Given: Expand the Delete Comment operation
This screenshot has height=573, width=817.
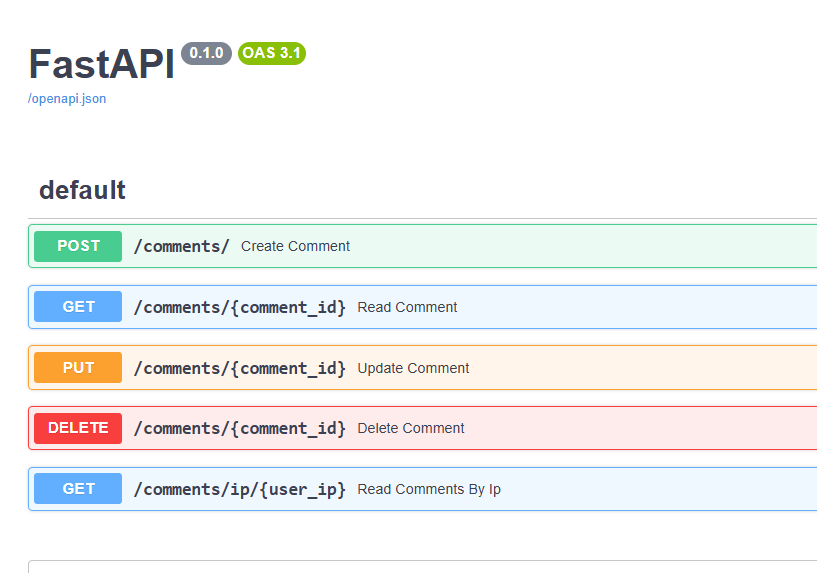Looking at the screenshot, I should (411, 428).
